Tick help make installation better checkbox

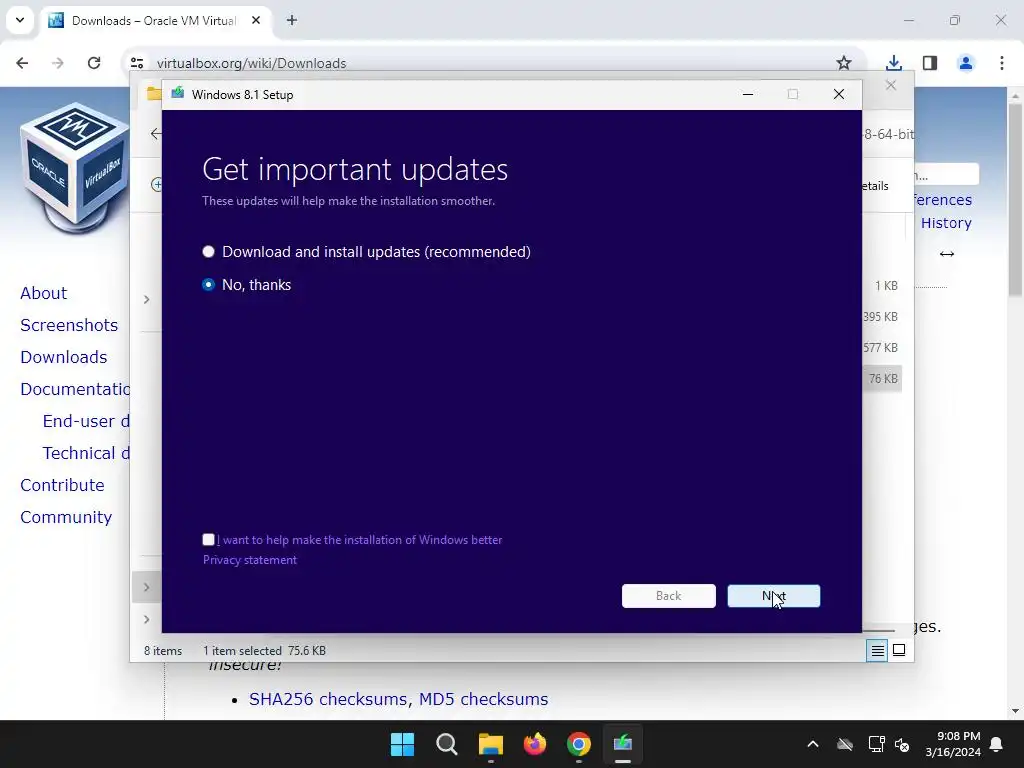tap(208, 539)
